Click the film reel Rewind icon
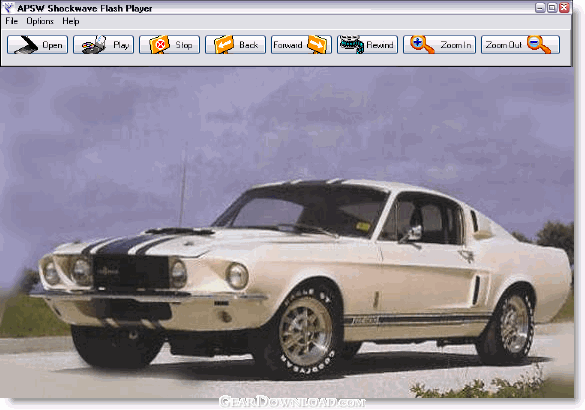The width and height of the screenshot is (585, 410). (x=351, y=45)
